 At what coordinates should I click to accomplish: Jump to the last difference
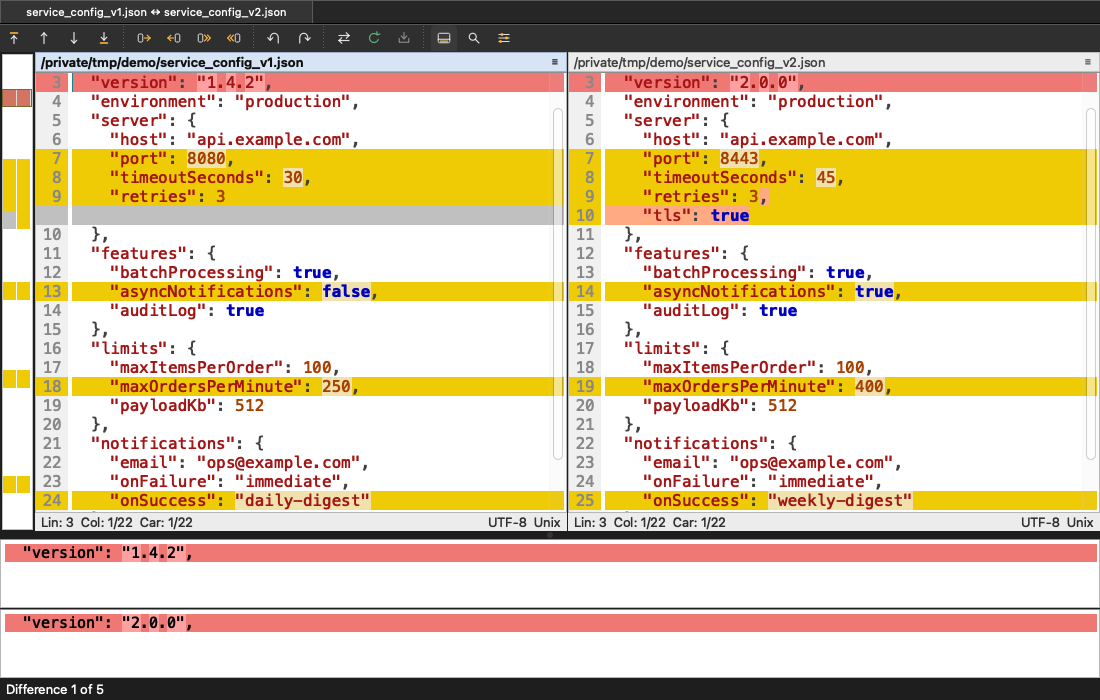click(x=104, y=38)
